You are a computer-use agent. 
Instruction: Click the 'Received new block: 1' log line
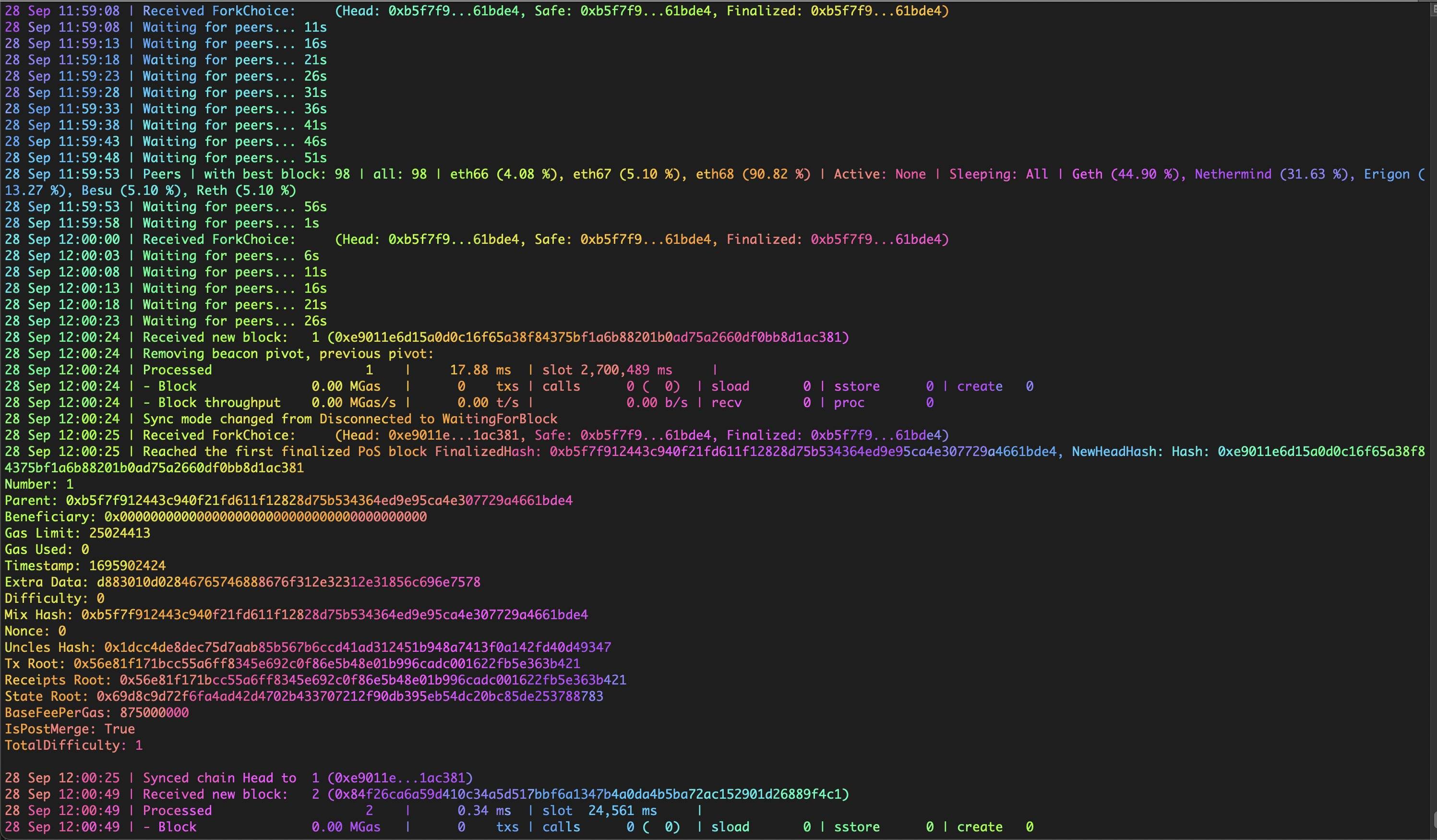point(427,337)
